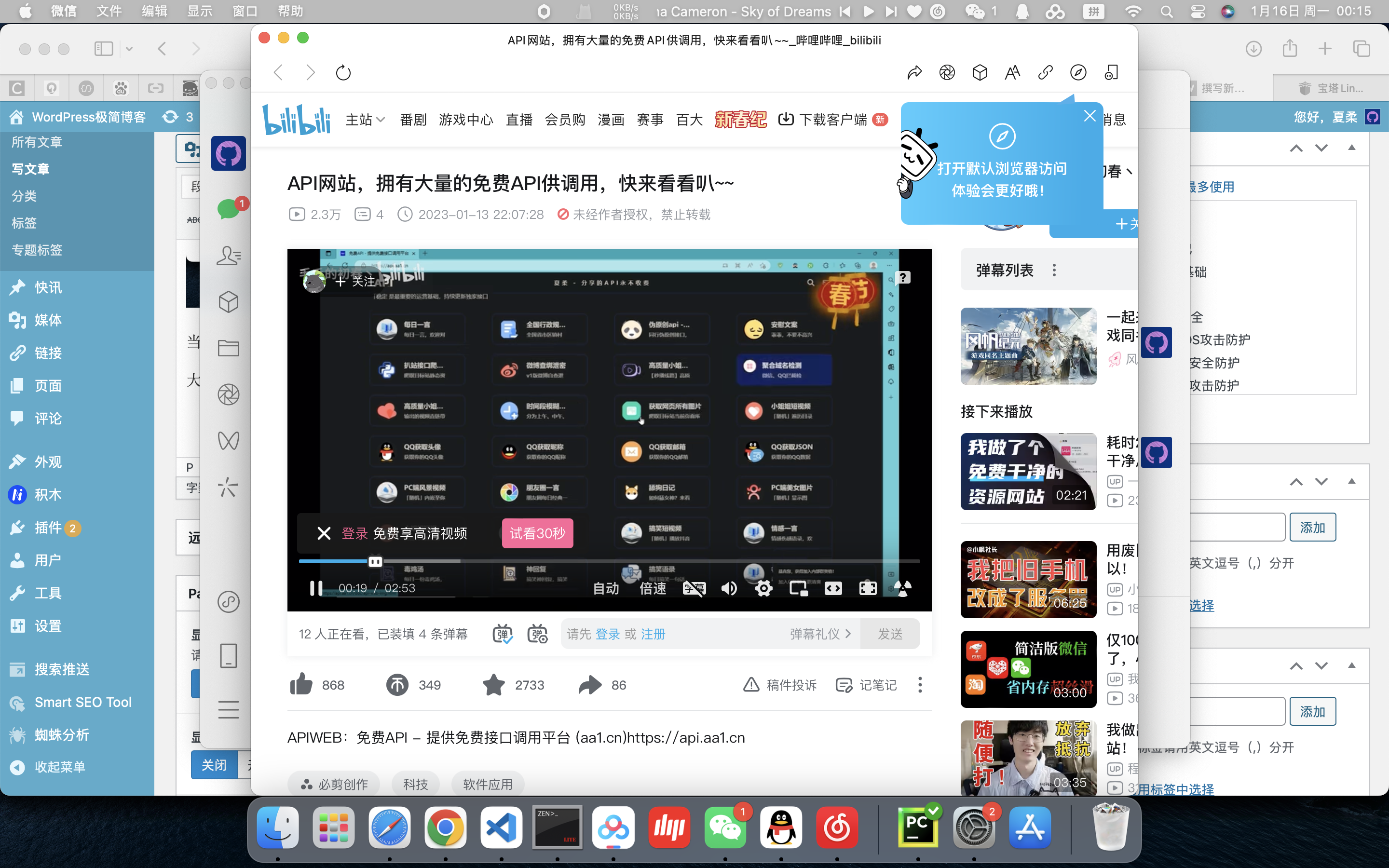
Task: Click 记笔记 notes button
Action: pos(867,685)
